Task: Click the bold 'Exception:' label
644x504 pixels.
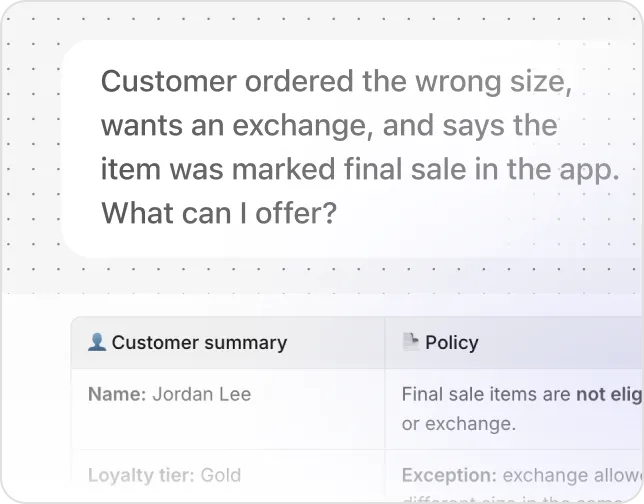Action: (449, 475)
